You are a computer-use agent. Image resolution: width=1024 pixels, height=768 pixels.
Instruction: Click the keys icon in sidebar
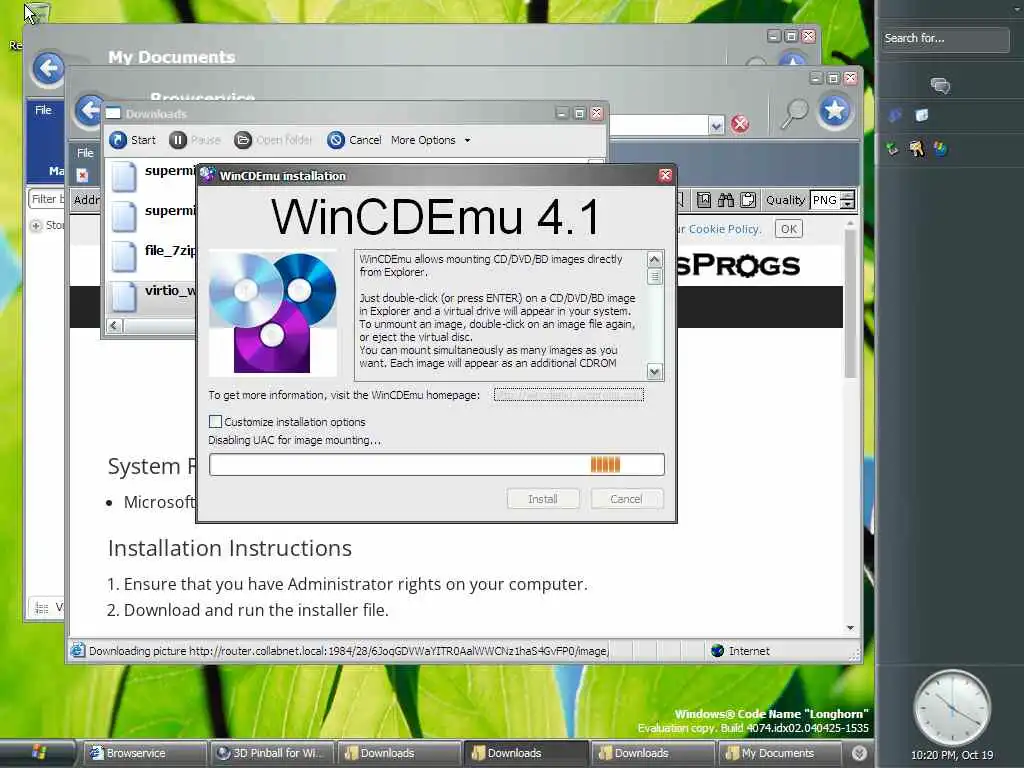[x=916, y=149]
